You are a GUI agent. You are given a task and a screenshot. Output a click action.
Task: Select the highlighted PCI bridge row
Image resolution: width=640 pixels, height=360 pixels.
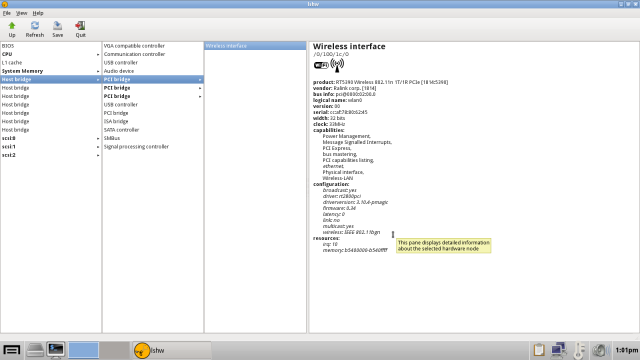pos(153,79)
